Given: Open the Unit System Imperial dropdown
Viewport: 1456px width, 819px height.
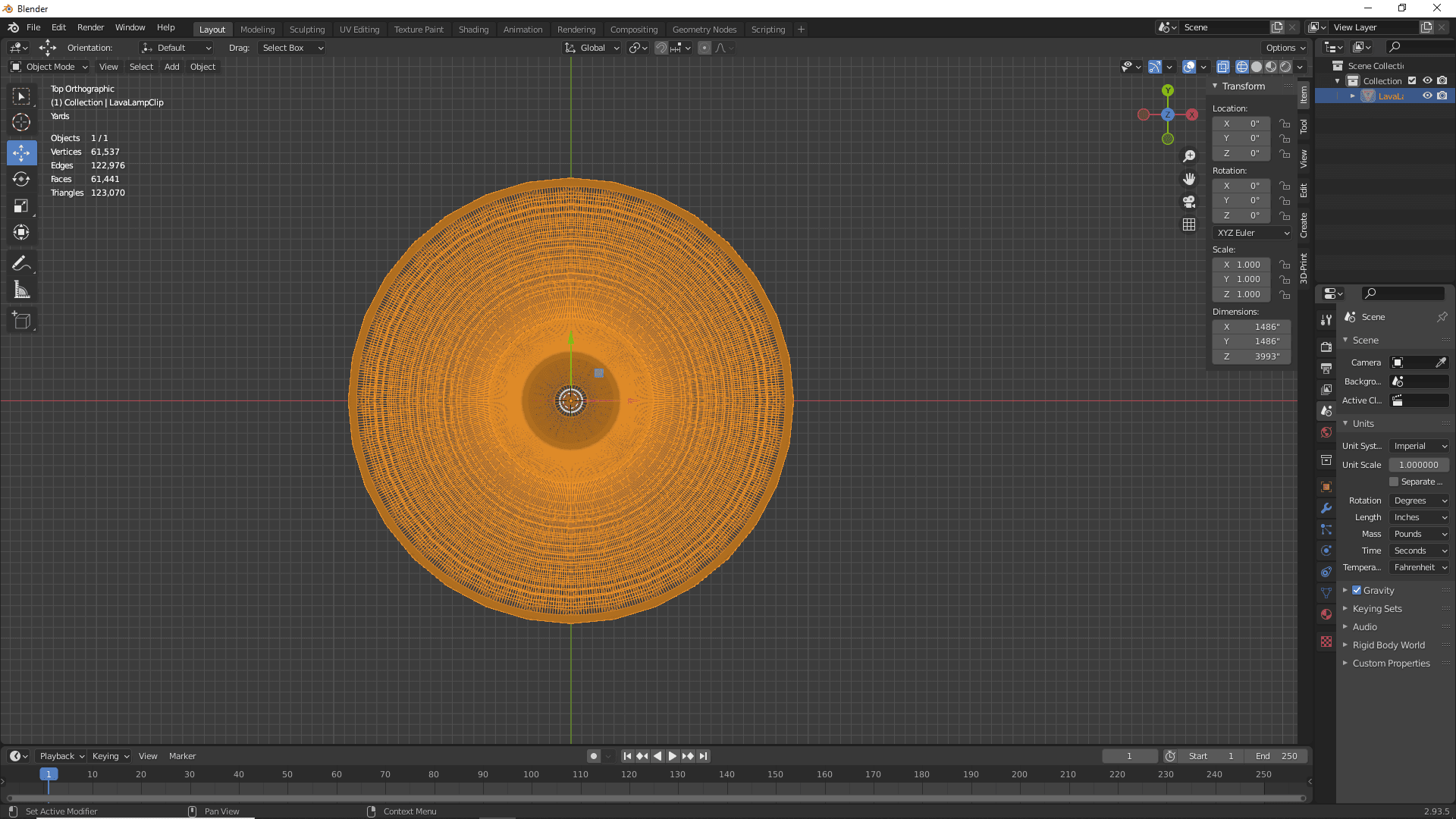Looking at the screenshot, I should [x=1419, y=446].
